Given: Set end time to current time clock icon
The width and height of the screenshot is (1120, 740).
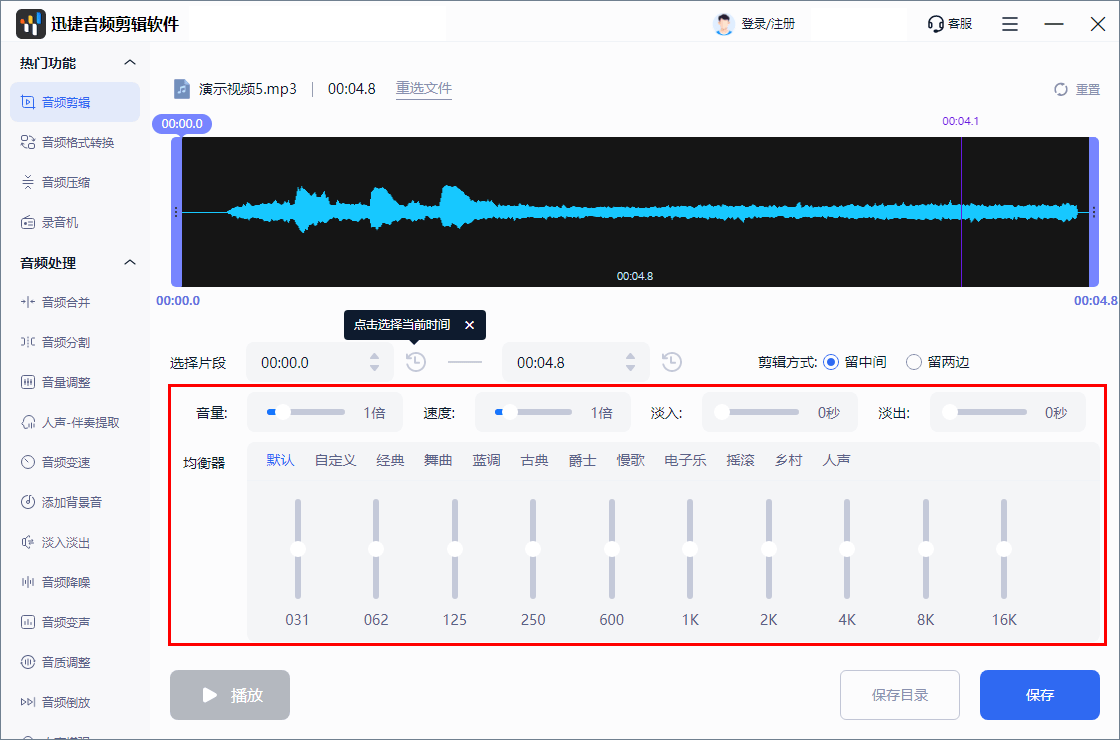Looking at the screenshot, I should 671,362.
